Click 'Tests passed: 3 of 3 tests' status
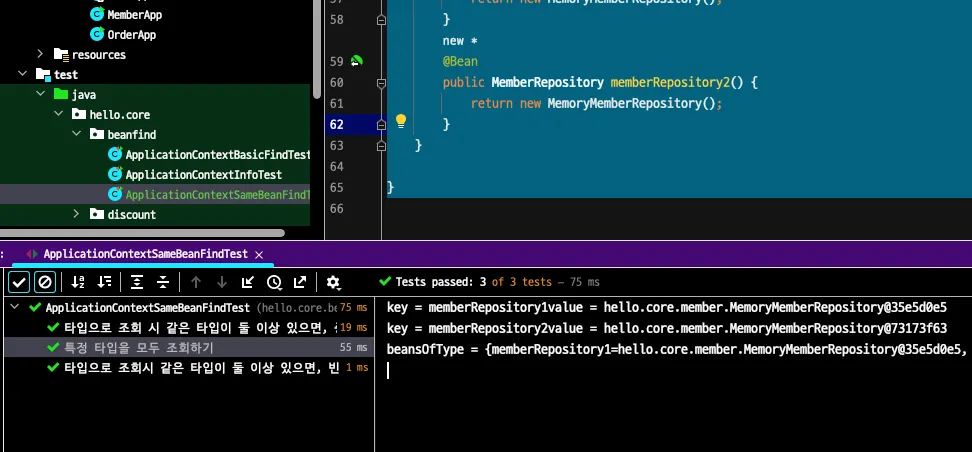The height and width of the screenshot is (452, 972). (x=474, y=282)
